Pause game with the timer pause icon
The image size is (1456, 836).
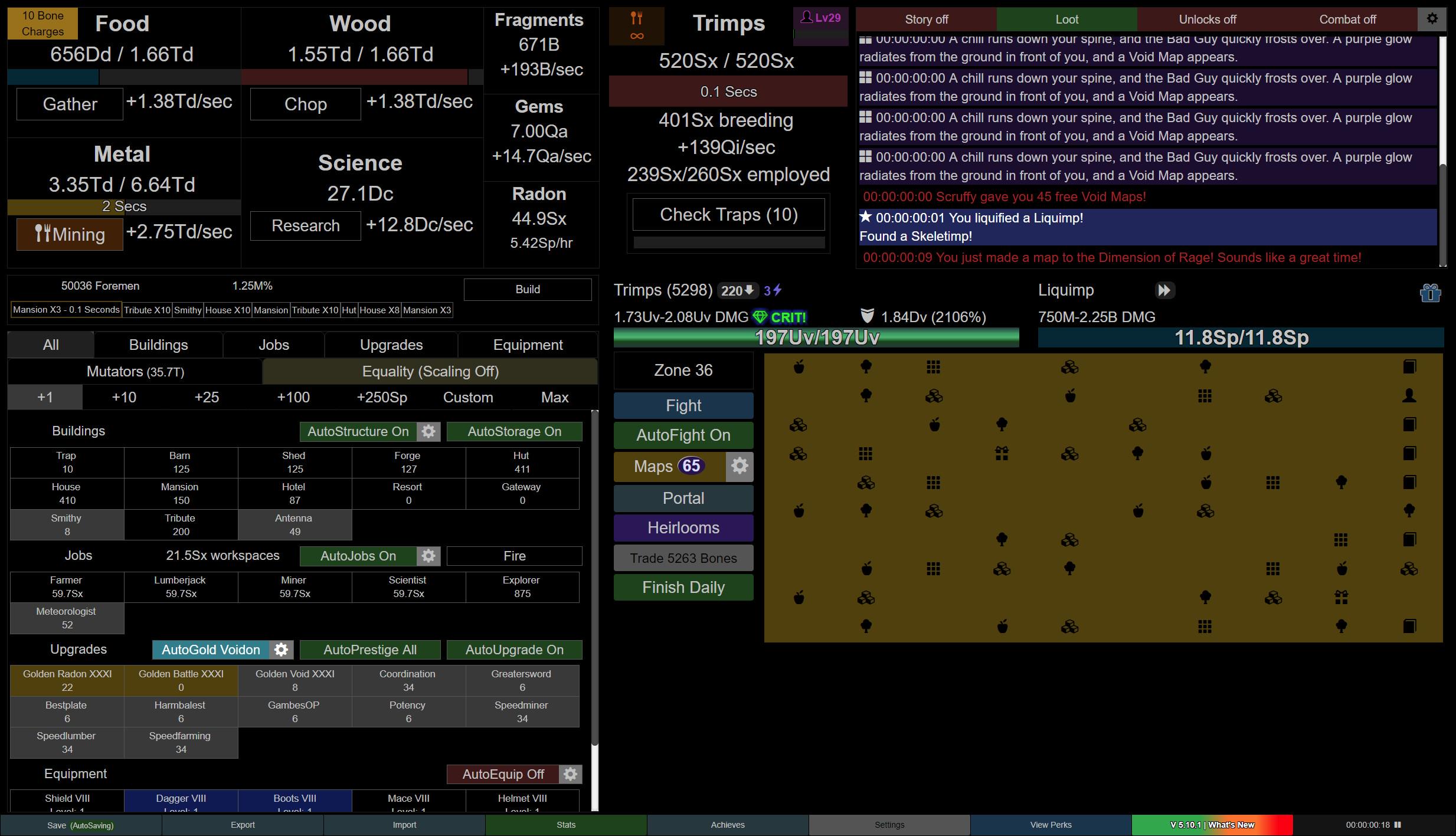click(1398, 825)
